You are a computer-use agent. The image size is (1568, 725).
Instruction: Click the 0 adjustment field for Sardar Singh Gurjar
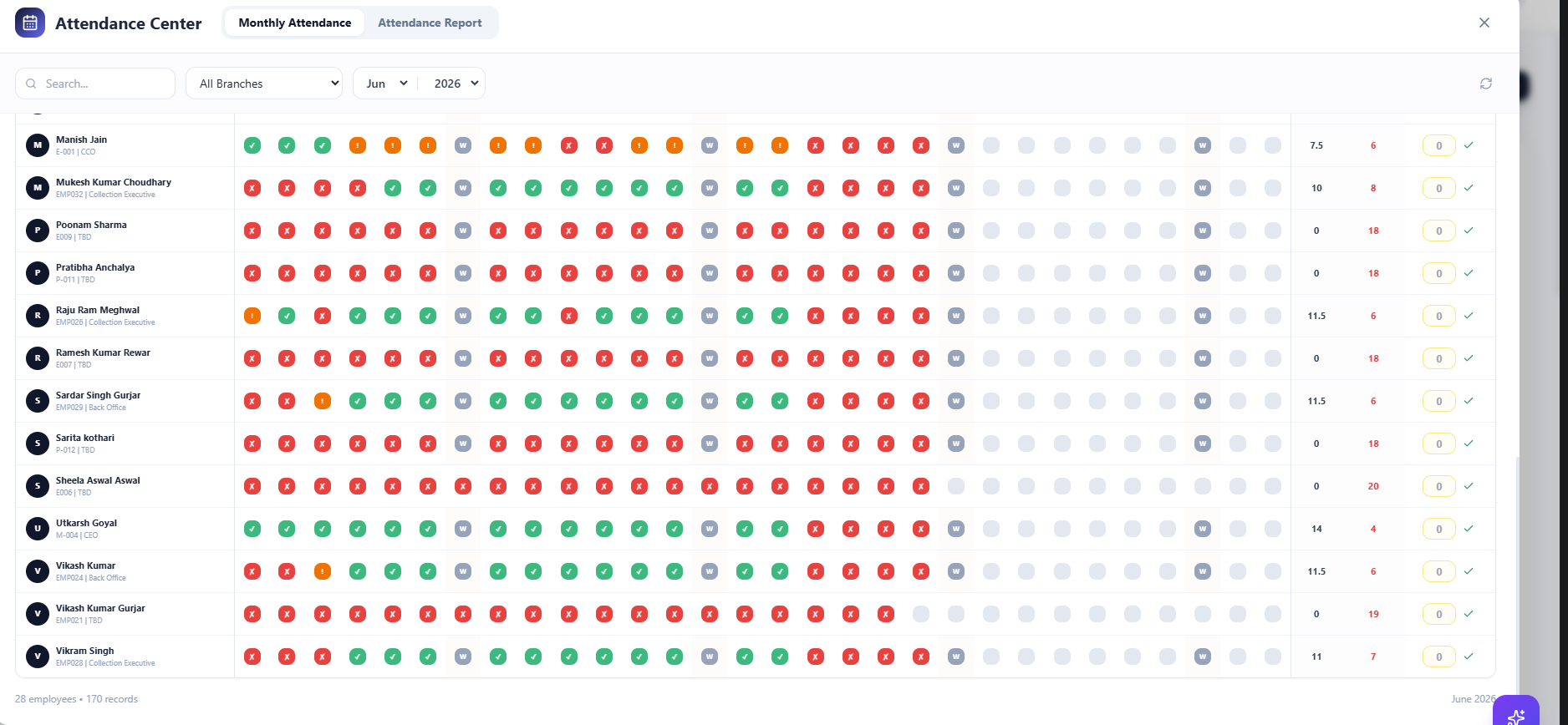click(1438, 401)
